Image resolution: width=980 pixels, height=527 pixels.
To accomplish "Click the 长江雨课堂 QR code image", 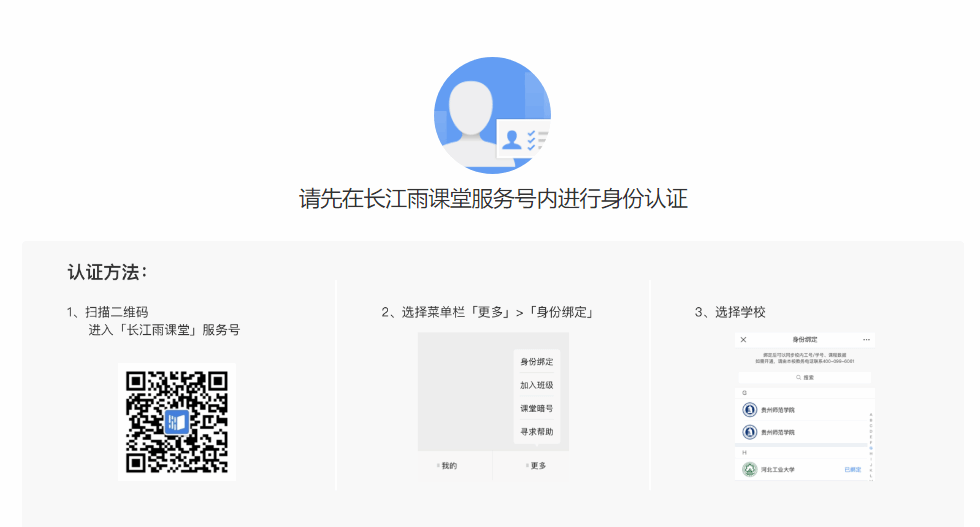I will tap(177, 421).
